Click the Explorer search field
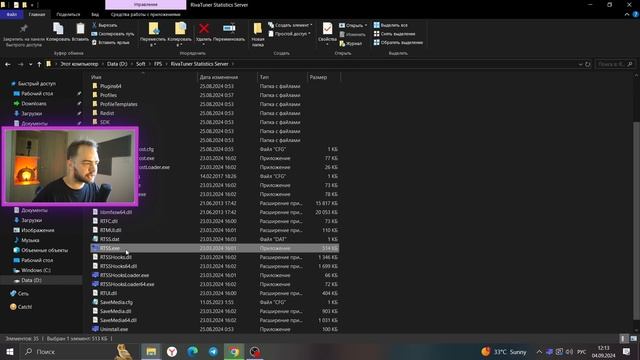640x360 pixels. pos(615,64)
